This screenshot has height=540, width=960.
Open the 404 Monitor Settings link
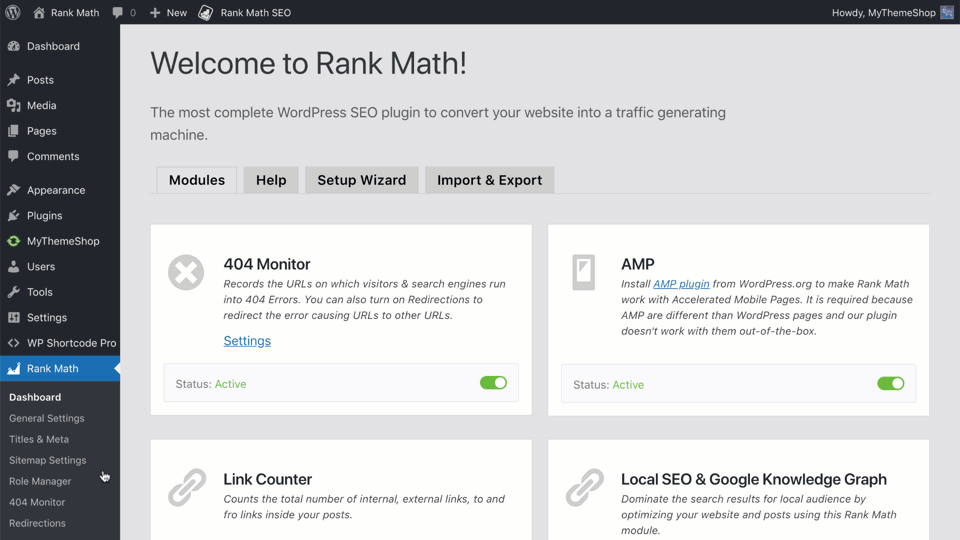[x=247, y=341]
